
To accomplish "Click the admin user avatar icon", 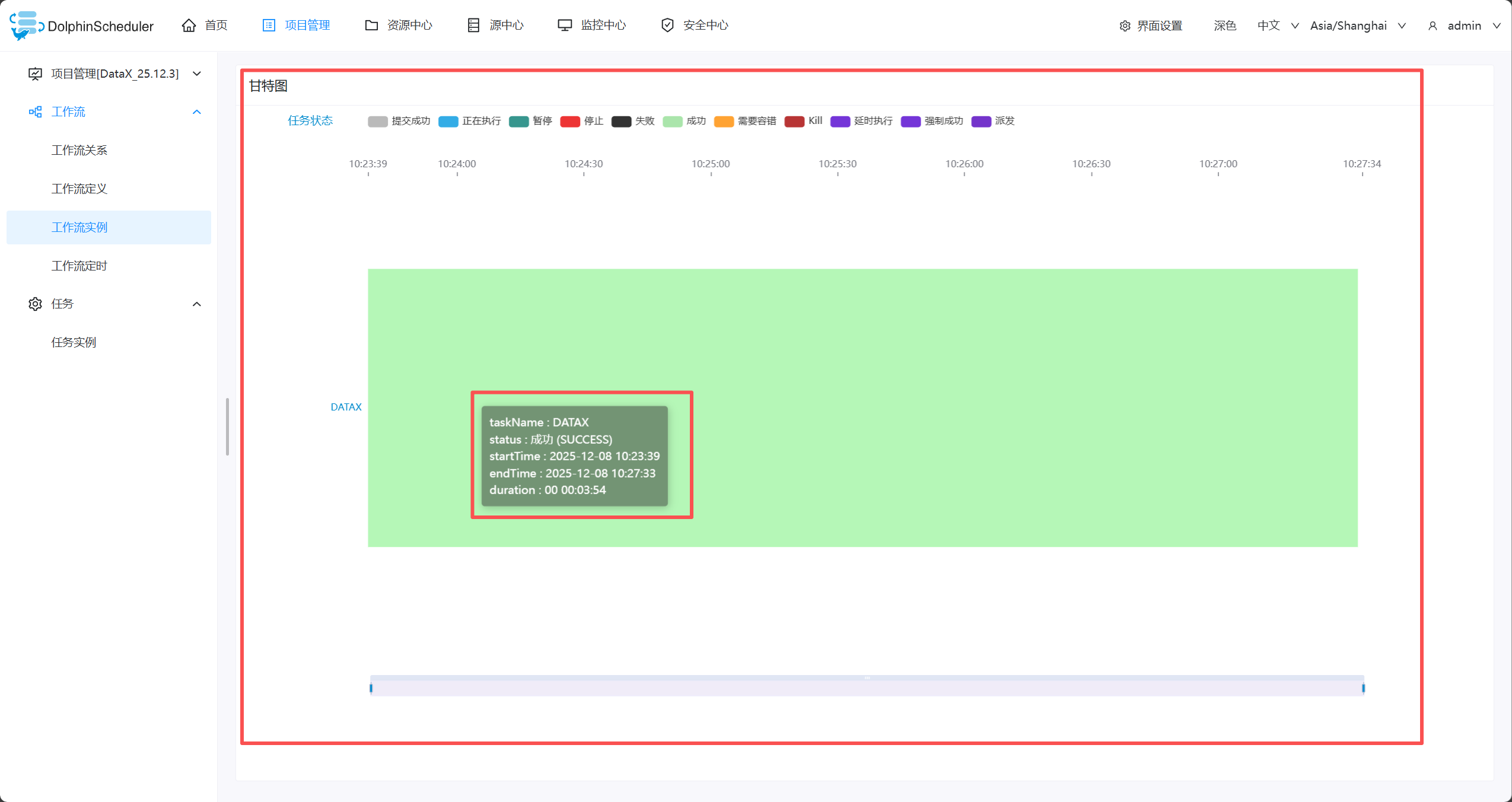I will 1433,26.
